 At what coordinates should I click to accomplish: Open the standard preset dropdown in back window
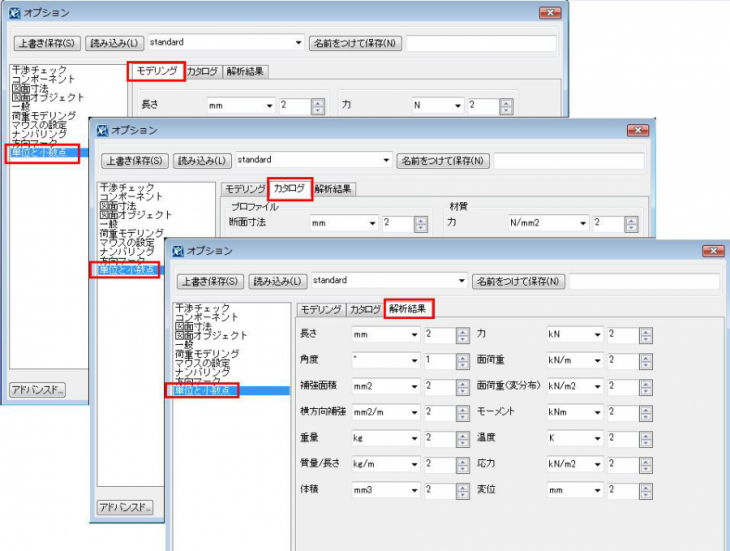click(x=298, y=43)
